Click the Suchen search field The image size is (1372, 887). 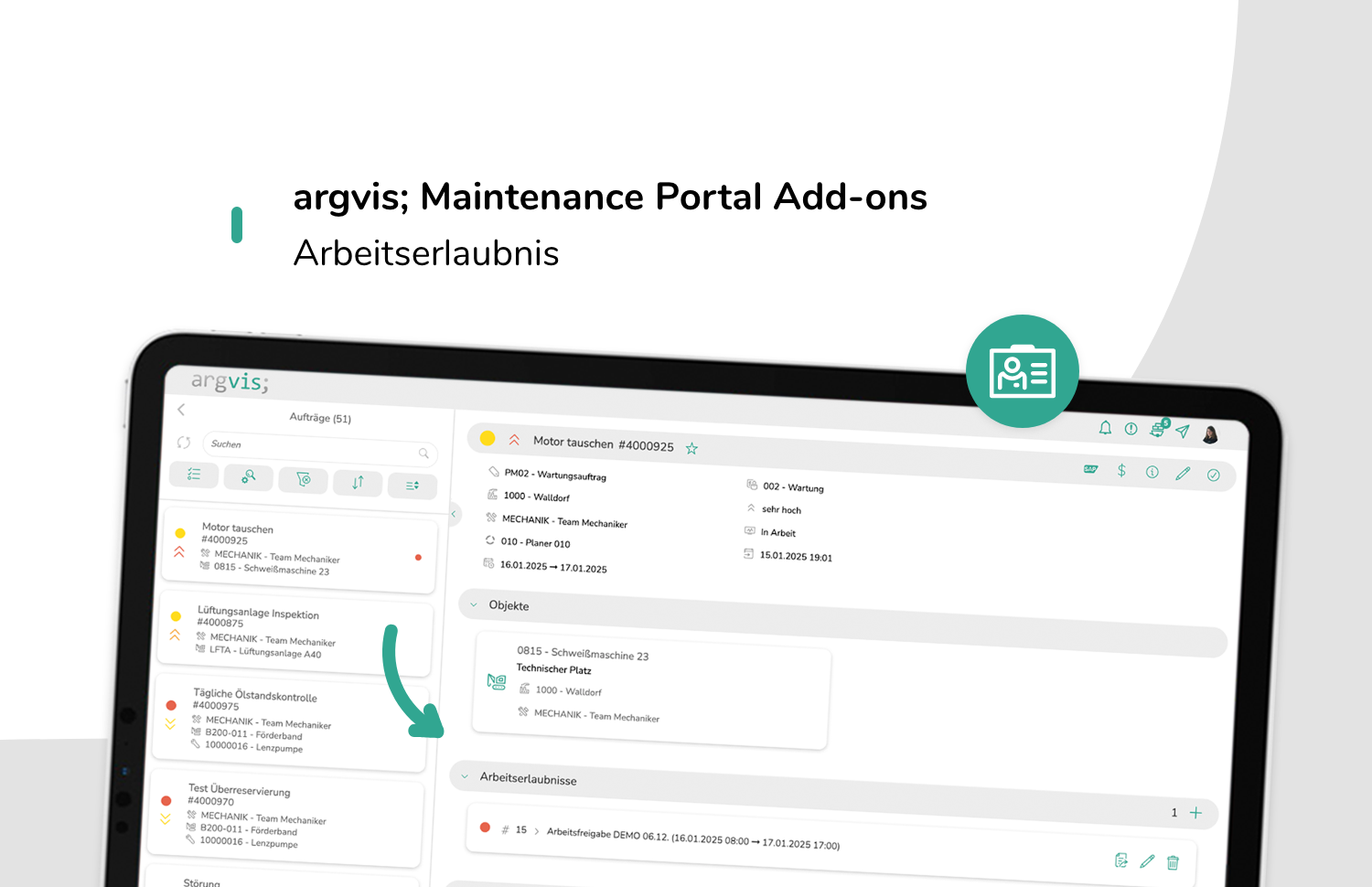pyautogui.click(x=311, y=446)
